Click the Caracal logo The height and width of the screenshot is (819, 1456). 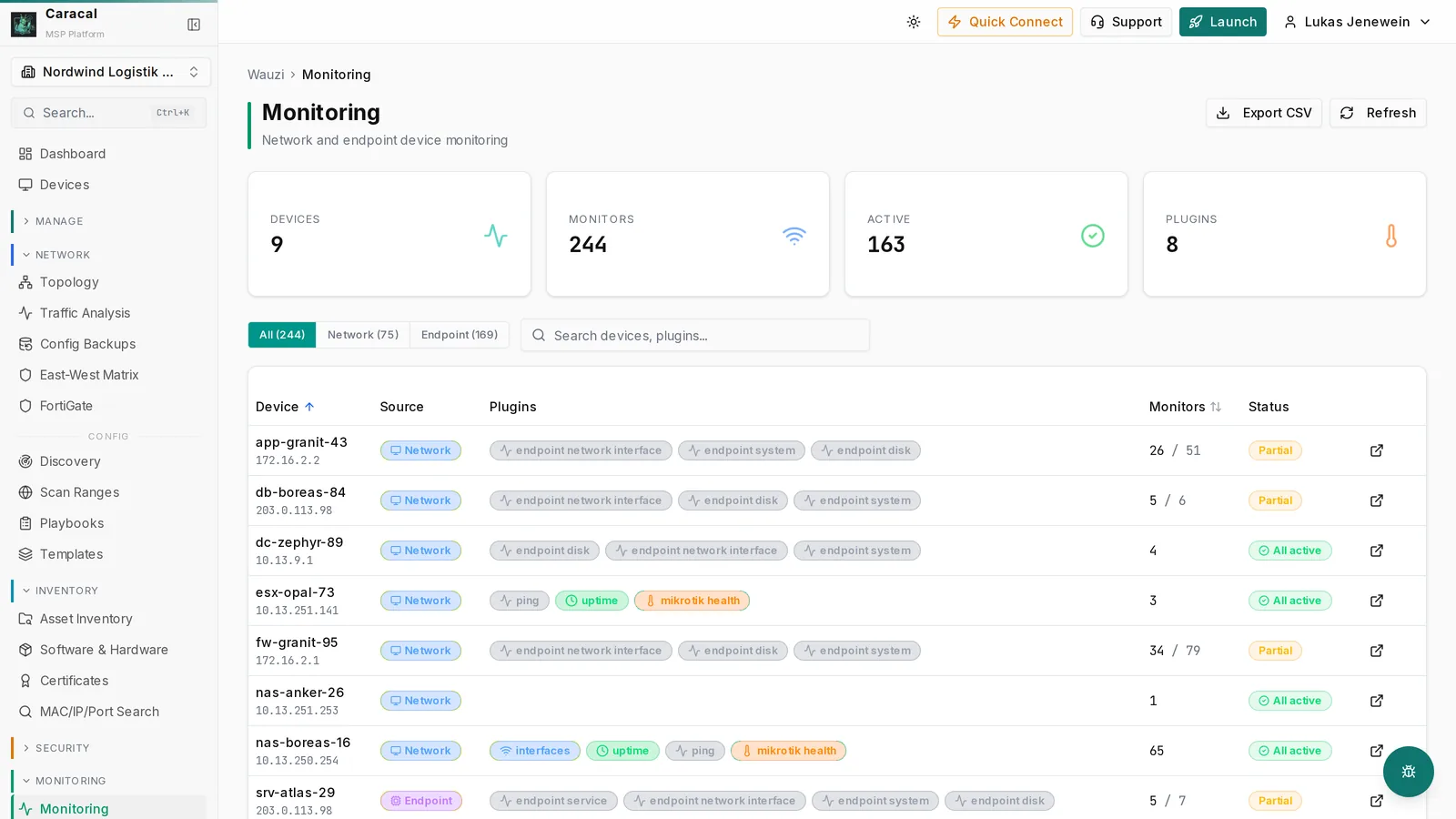[24, 24]
